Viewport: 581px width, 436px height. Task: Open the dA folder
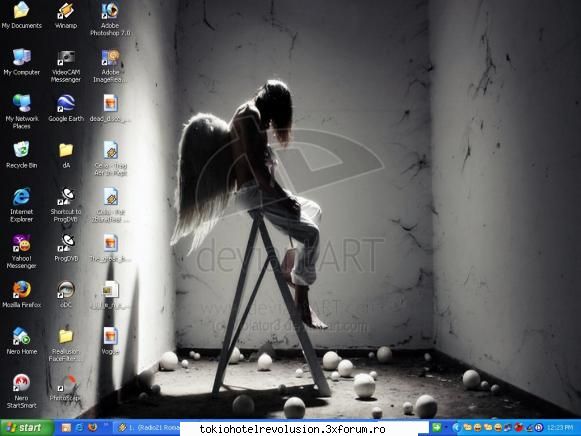(66, 156)
